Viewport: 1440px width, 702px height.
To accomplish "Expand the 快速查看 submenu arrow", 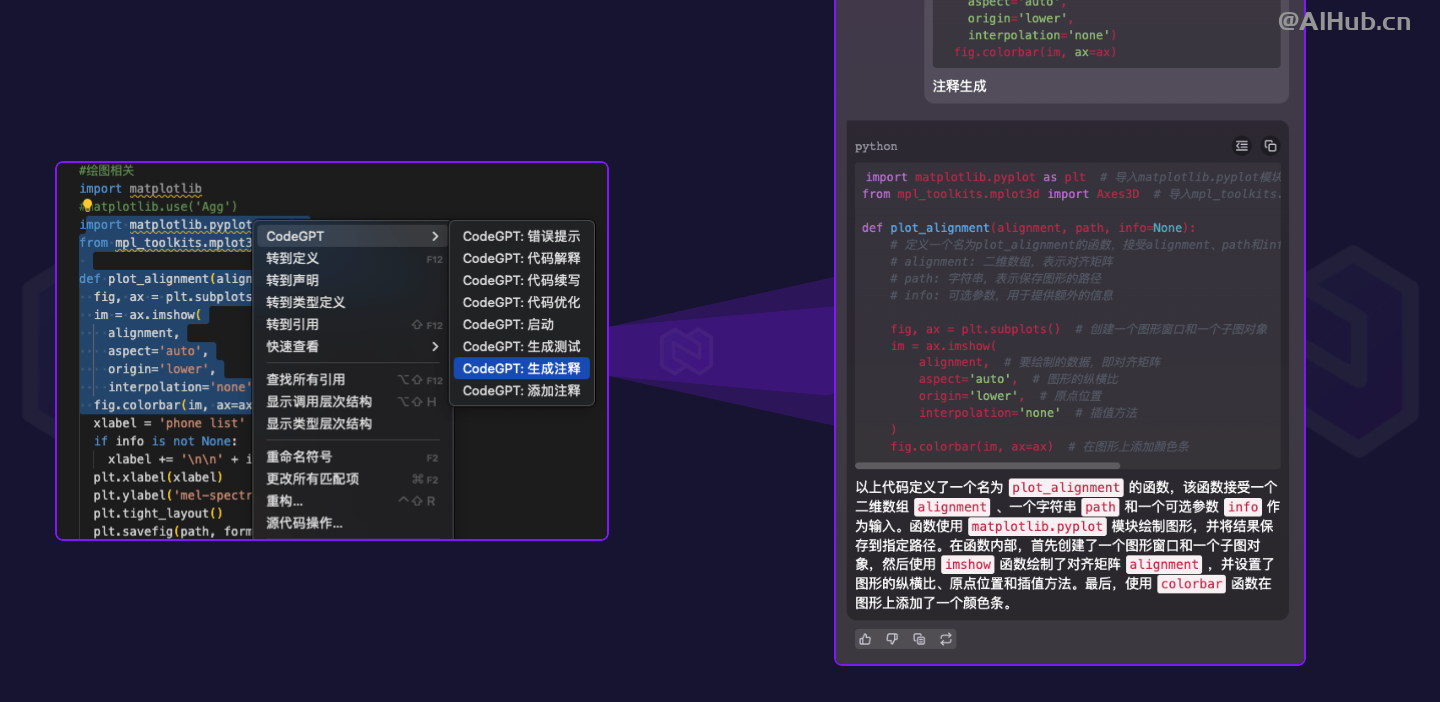I will [435, 346].
